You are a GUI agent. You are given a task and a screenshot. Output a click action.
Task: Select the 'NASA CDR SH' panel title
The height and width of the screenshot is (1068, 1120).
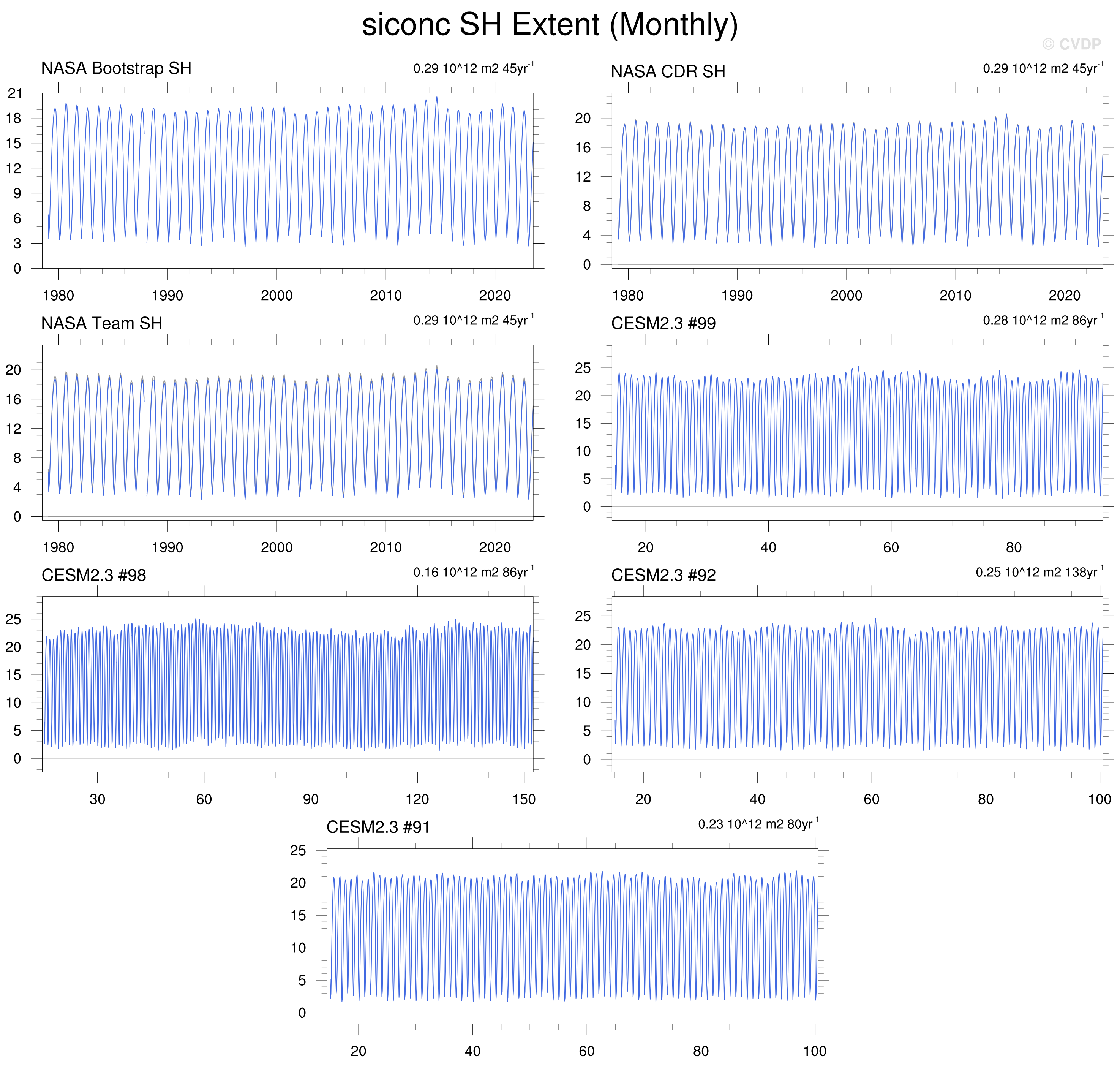pyautogui.click(x=668, y=72)
